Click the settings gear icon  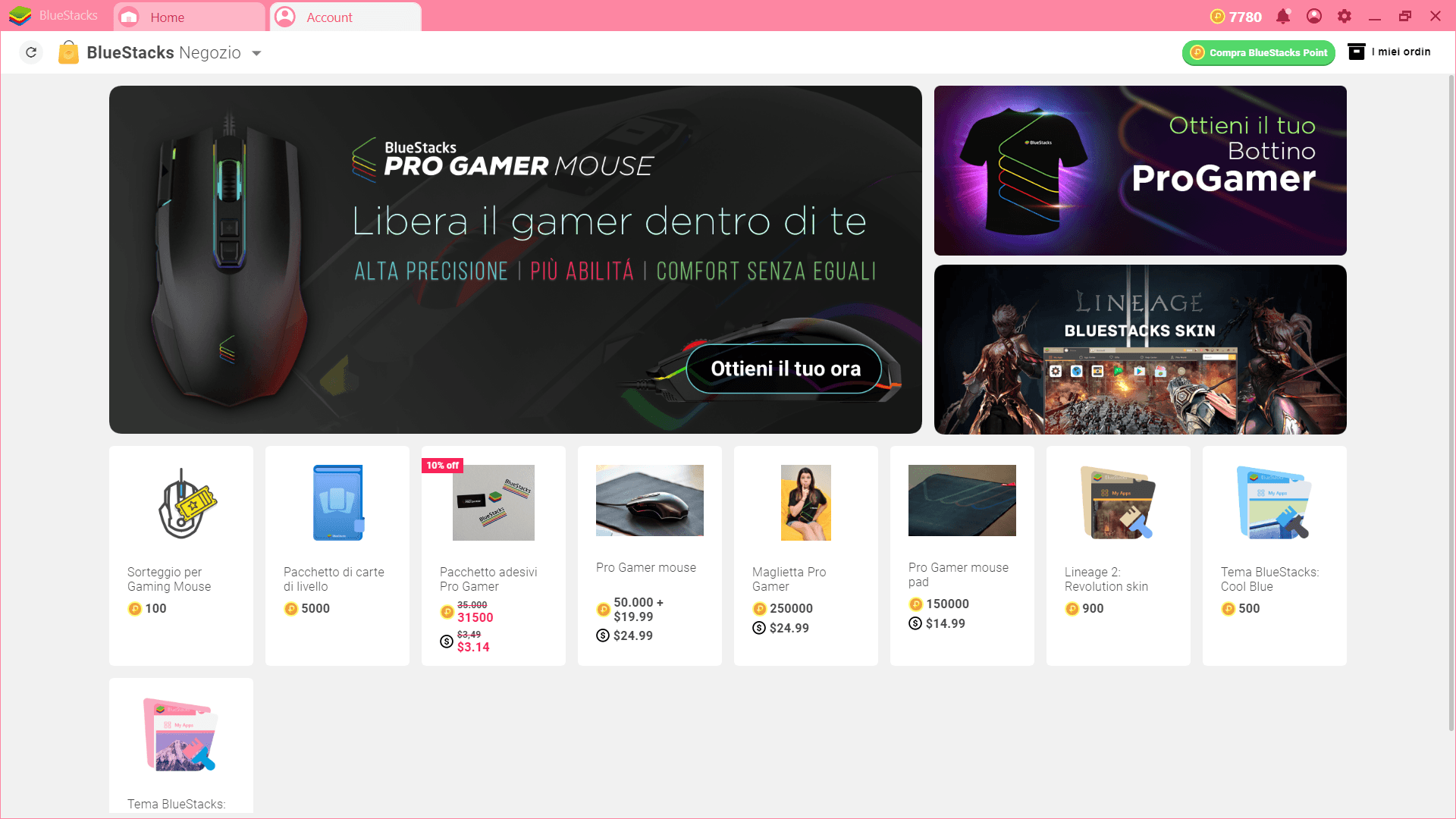[x=1343, y=15]
